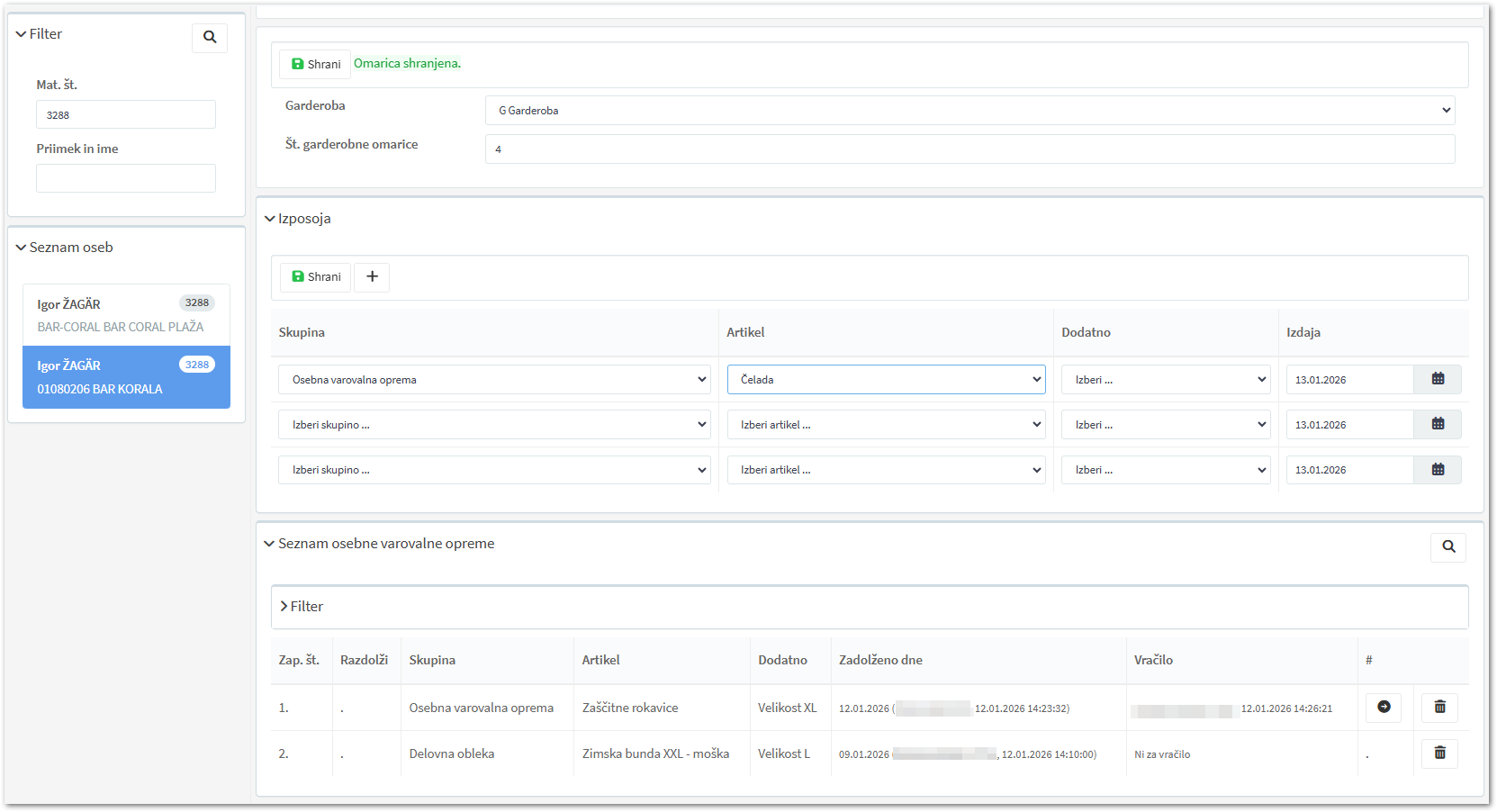Open first row Dodatno dropdown
The height and width of the screenshot is (812, 1497).
pos(1166,380)
